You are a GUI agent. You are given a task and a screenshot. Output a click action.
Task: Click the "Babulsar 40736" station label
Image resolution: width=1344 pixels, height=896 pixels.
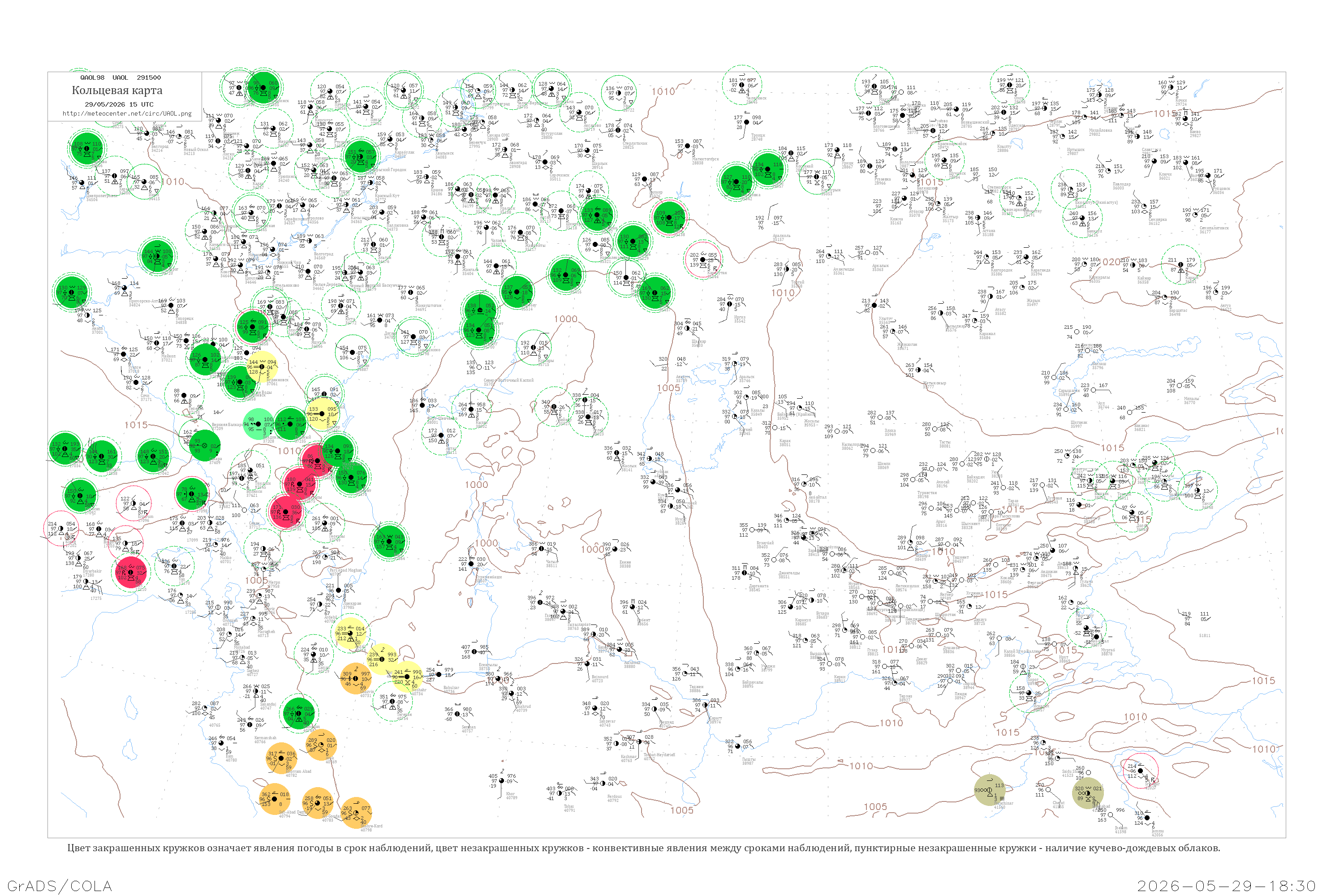(451, 690)
